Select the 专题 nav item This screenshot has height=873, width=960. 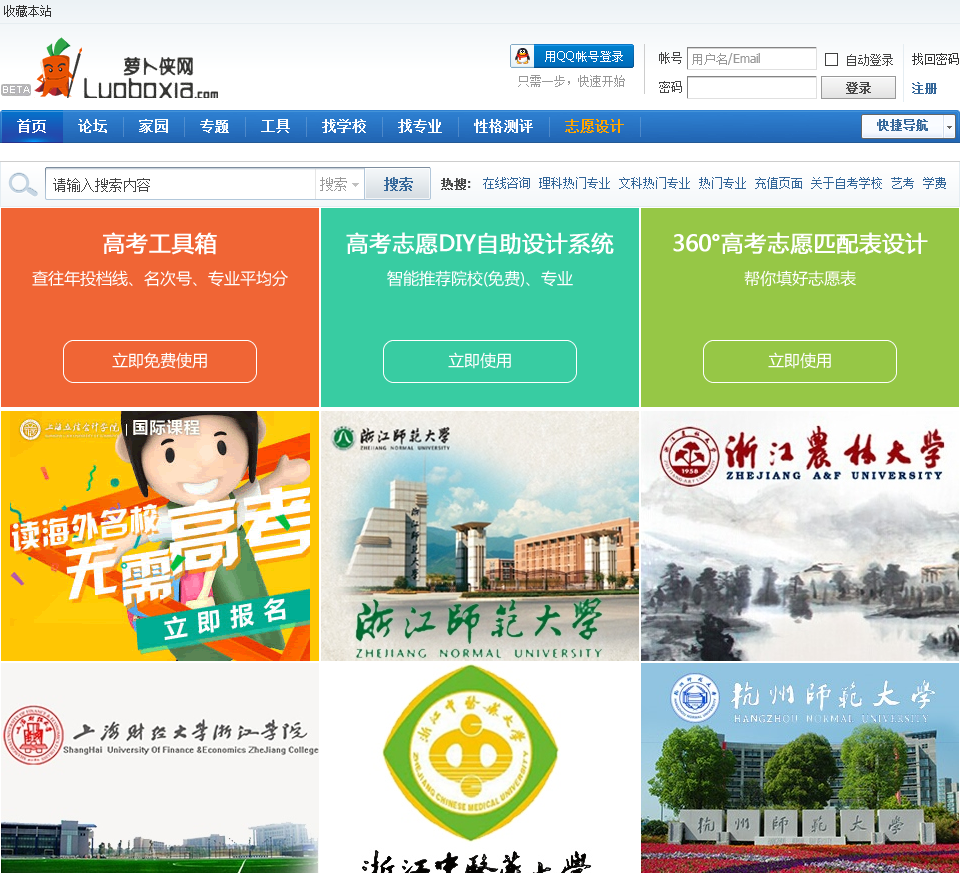214,127
